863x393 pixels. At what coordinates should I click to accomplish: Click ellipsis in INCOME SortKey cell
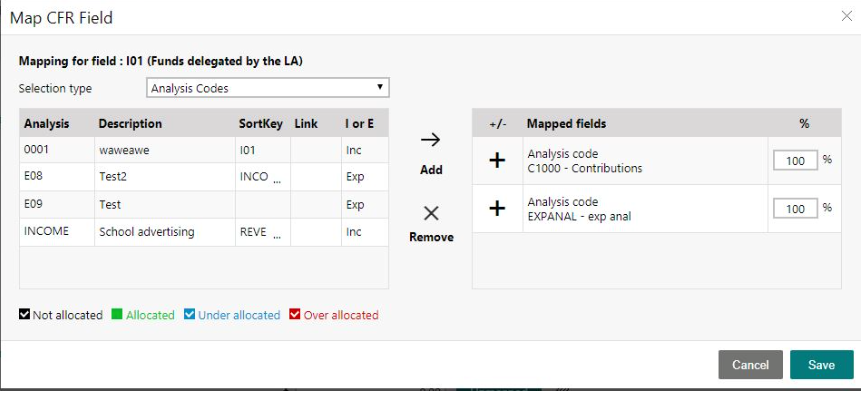pos(277,236)
